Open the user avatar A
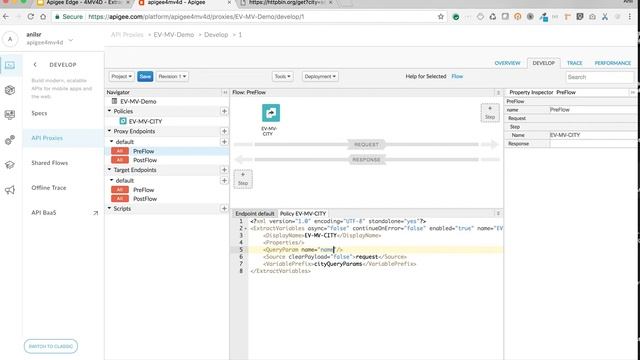Screen dimensions: 640x360 pos(10,39)
